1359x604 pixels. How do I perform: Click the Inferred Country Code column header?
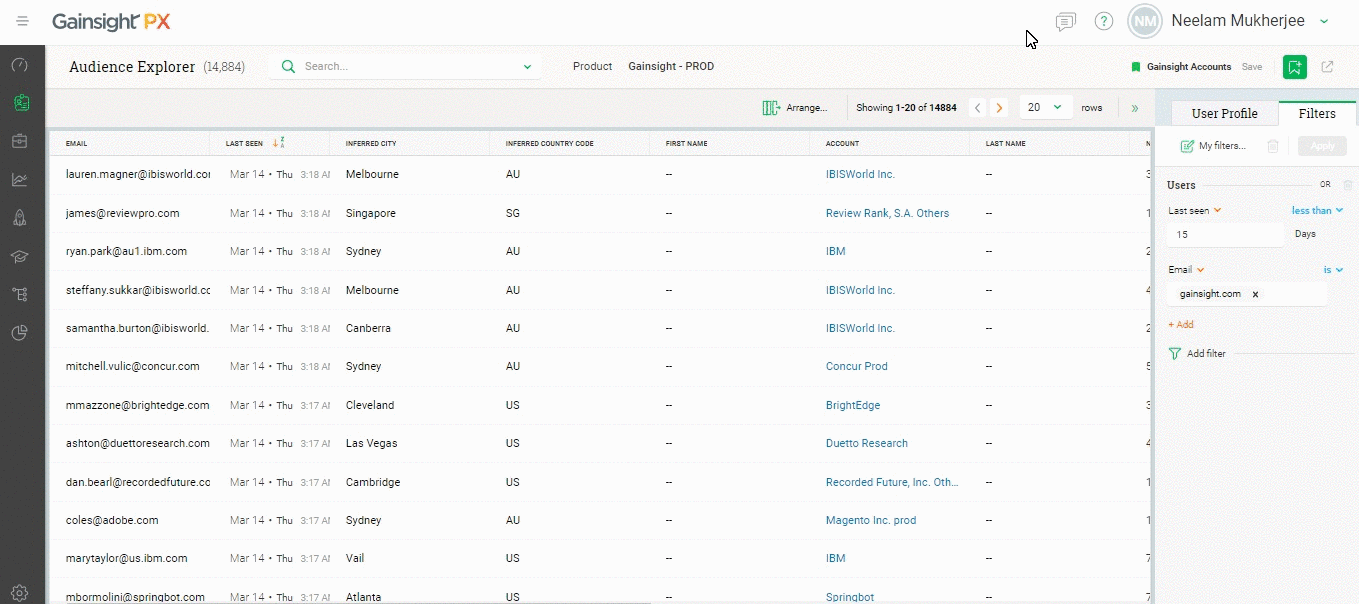coord(550,144)
